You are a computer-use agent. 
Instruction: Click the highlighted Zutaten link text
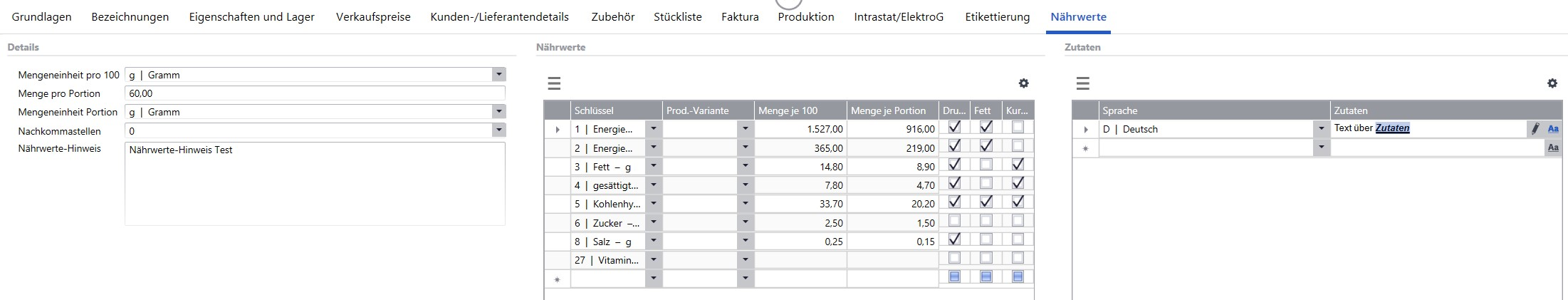coord(1392,128)
